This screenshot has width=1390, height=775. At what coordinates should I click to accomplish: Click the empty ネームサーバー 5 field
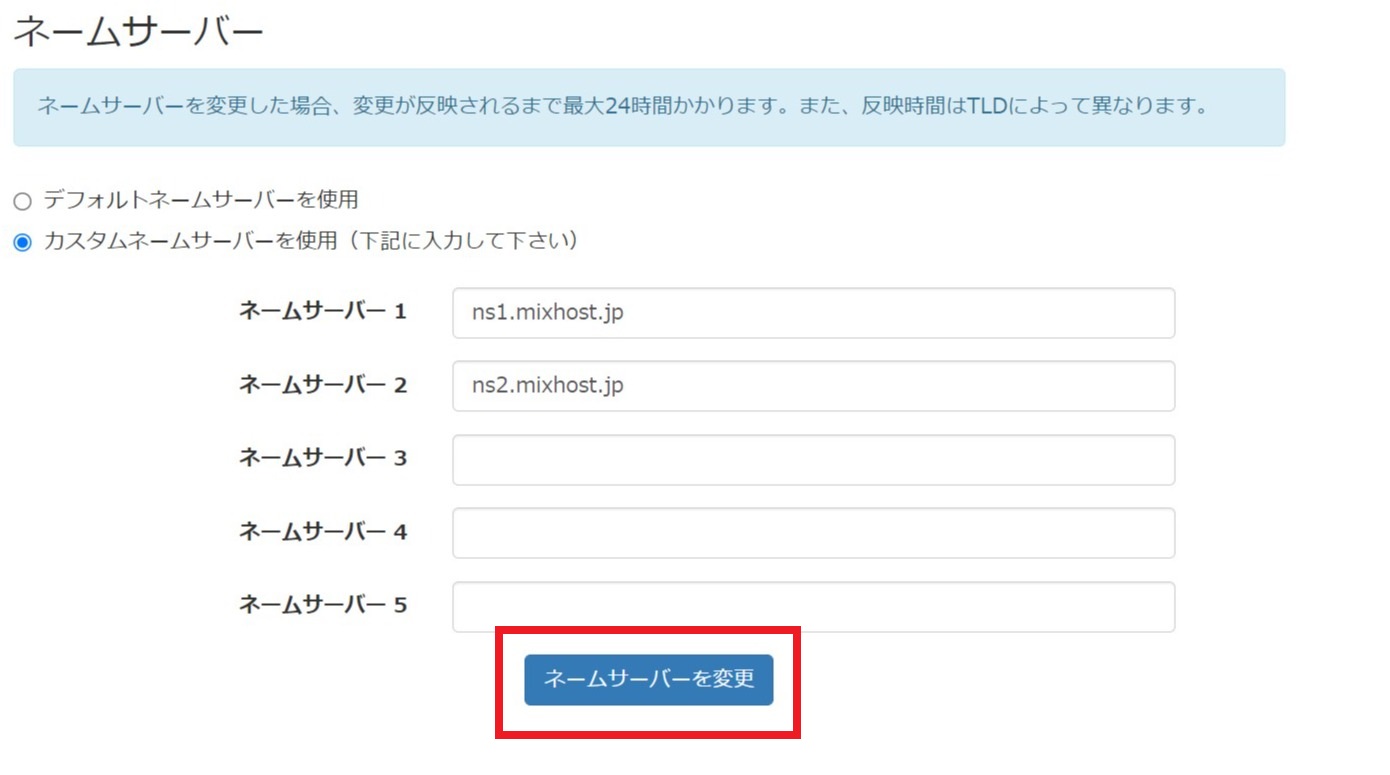[810, 605]
